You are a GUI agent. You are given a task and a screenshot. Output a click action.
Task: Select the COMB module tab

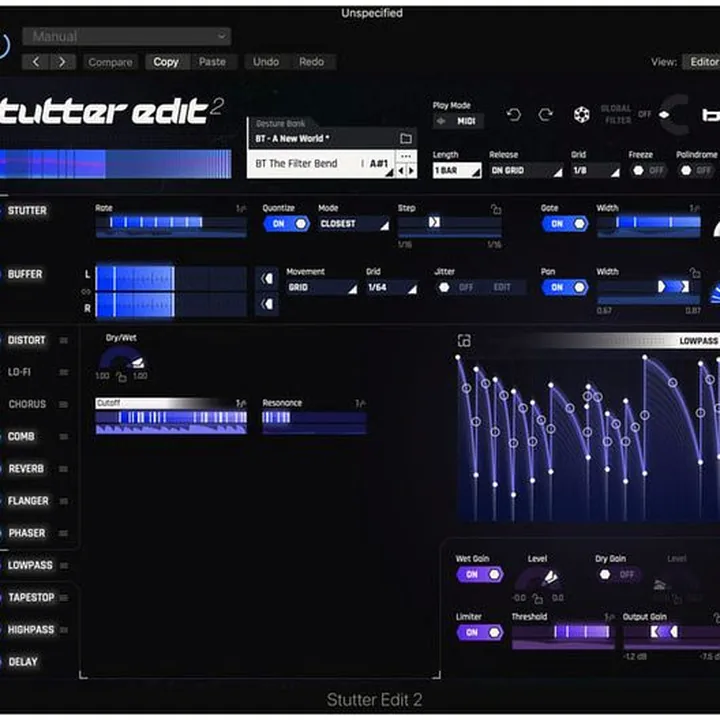(21, 436)
